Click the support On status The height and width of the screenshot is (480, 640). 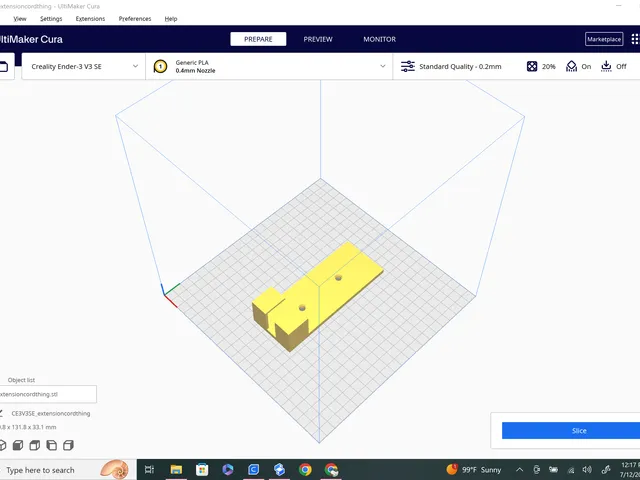click(x=586, y=67)
